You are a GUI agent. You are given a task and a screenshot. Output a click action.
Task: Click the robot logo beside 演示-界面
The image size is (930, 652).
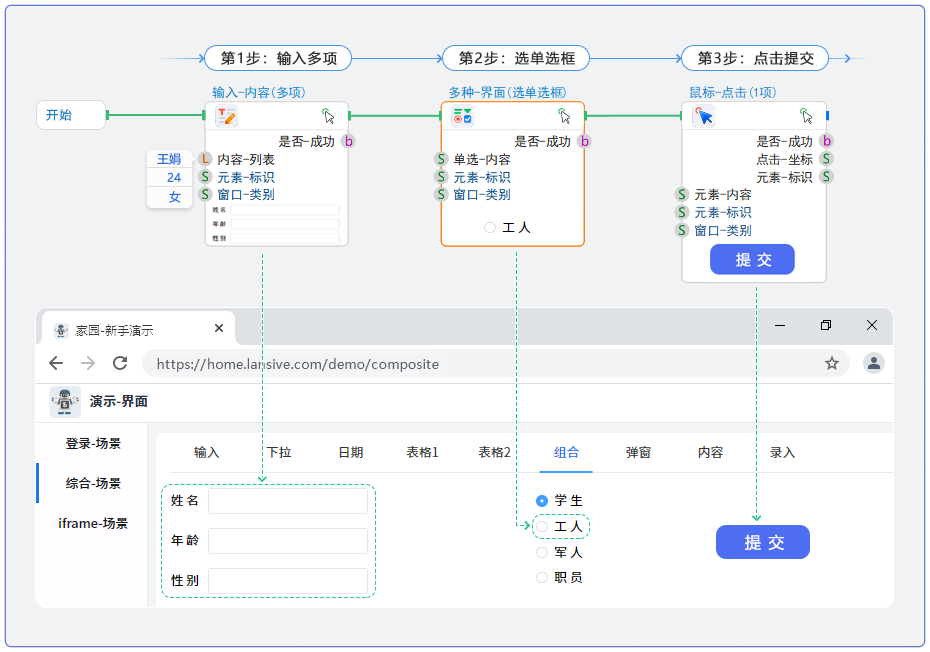pyautogui.click(x=65, y=401)
